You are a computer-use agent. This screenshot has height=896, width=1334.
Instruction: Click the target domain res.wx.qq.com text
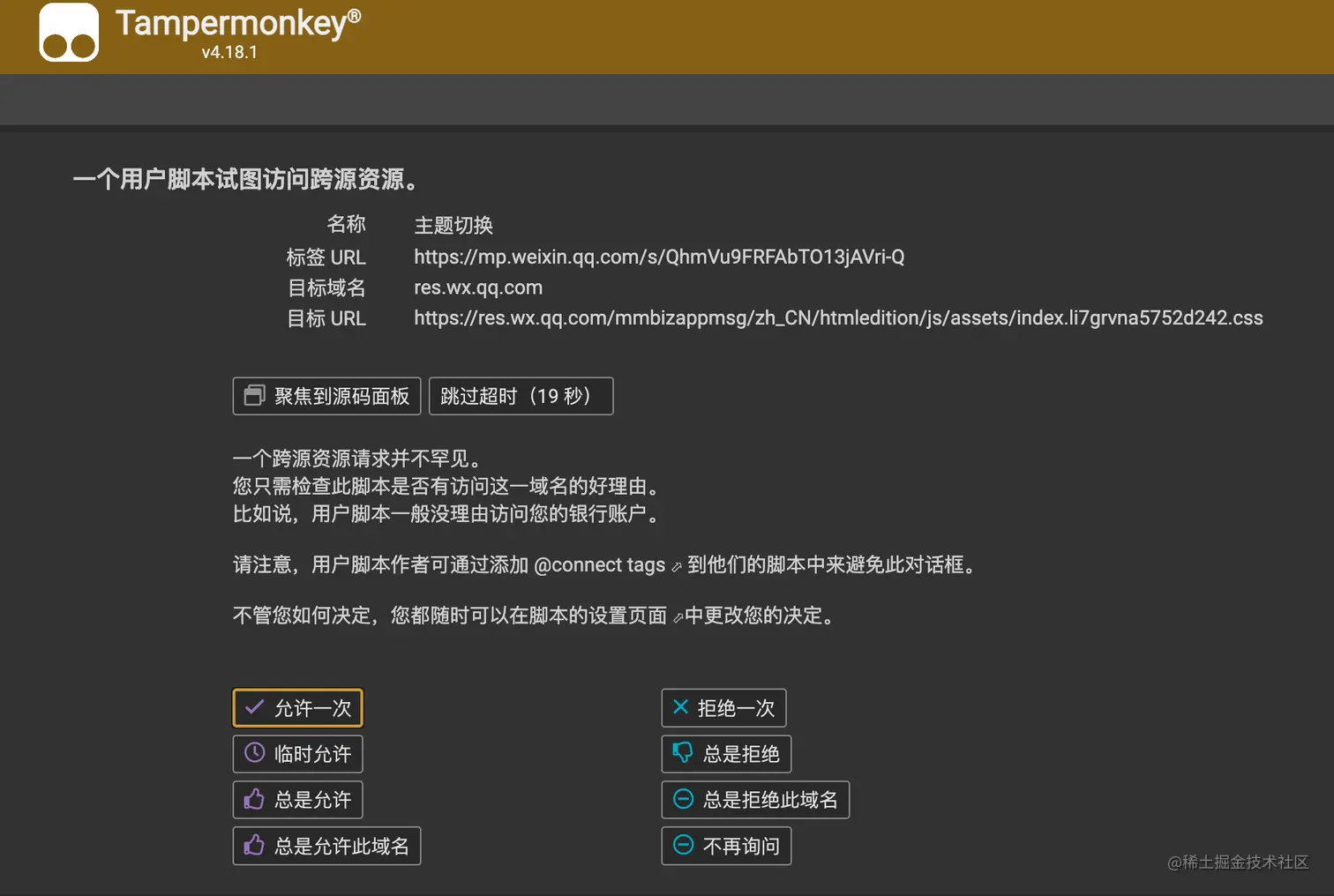[478, 287]
